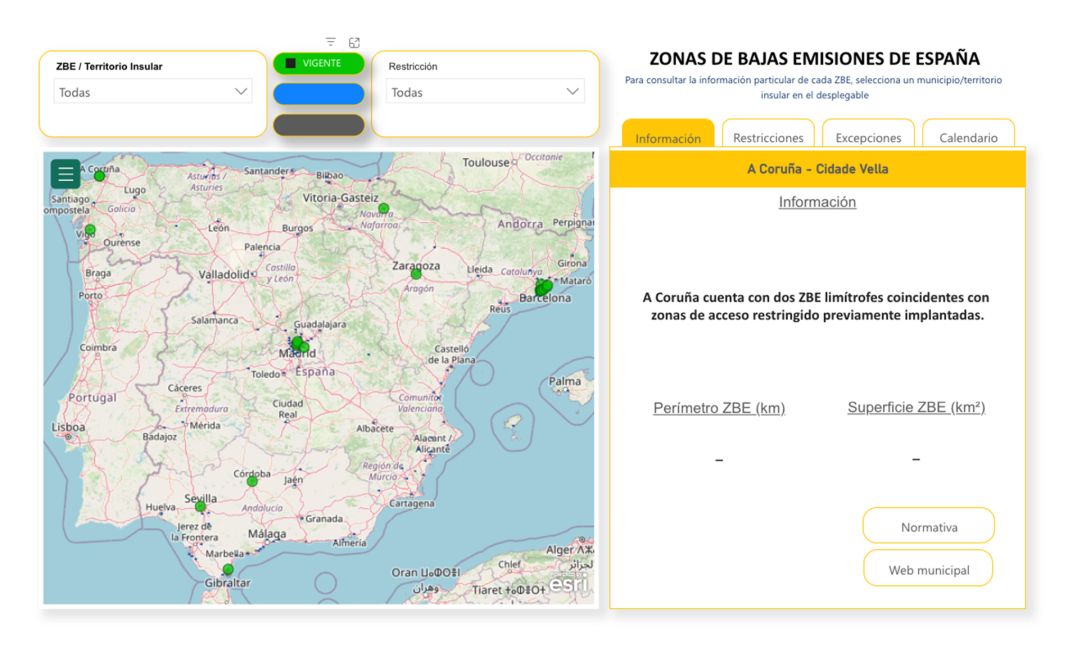Switch to the Excepciones tab
The image size is (1068, 662).
pos(868,137)
